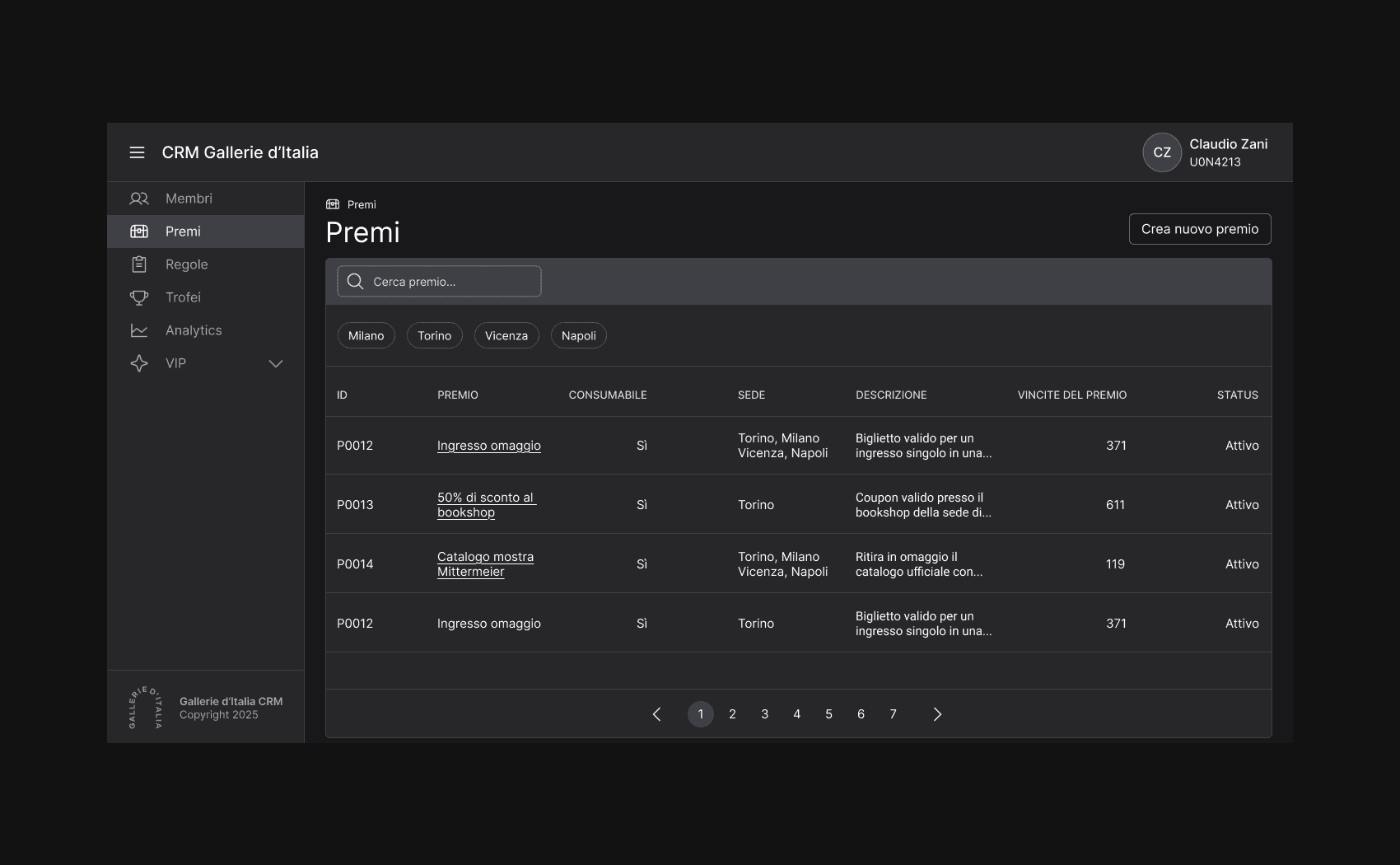Toggle the Vicenza filter chip
The image size is (1400, 865).
(x=506, y=335)
